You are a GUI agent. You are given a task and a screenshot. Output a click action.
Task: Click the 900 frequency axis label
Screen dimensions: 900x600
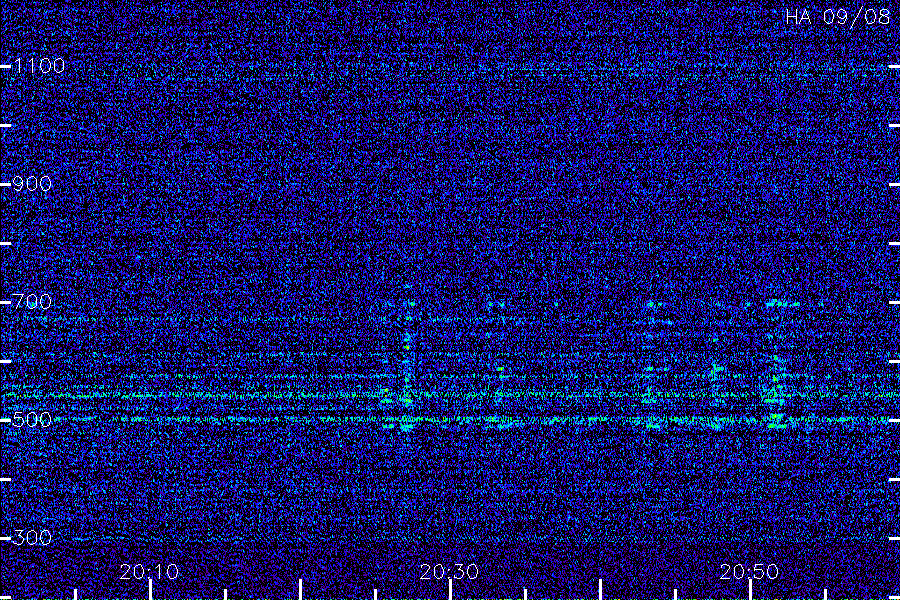point(32,184)
